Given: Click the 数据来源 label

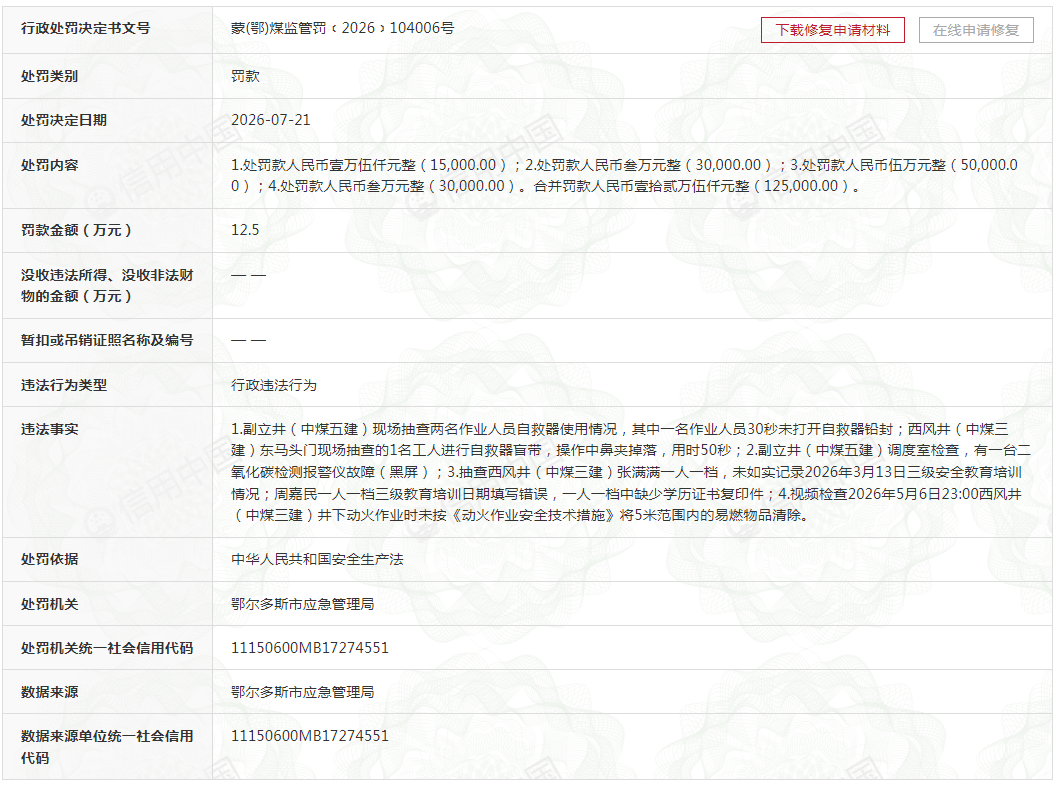Looking at the screenshot, I should coord(50,692).
